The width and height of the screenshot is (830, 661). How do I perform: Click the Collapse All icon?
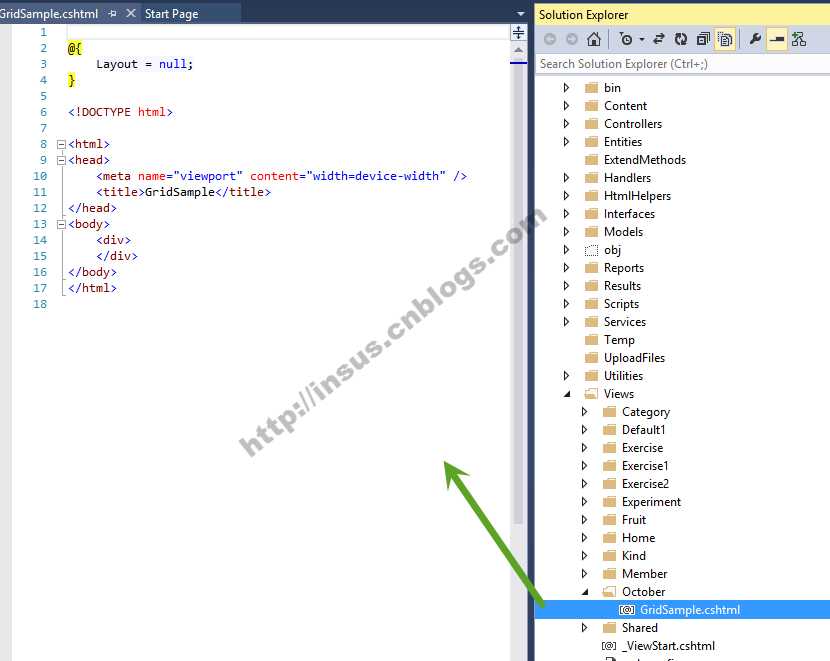coord(703,39)
